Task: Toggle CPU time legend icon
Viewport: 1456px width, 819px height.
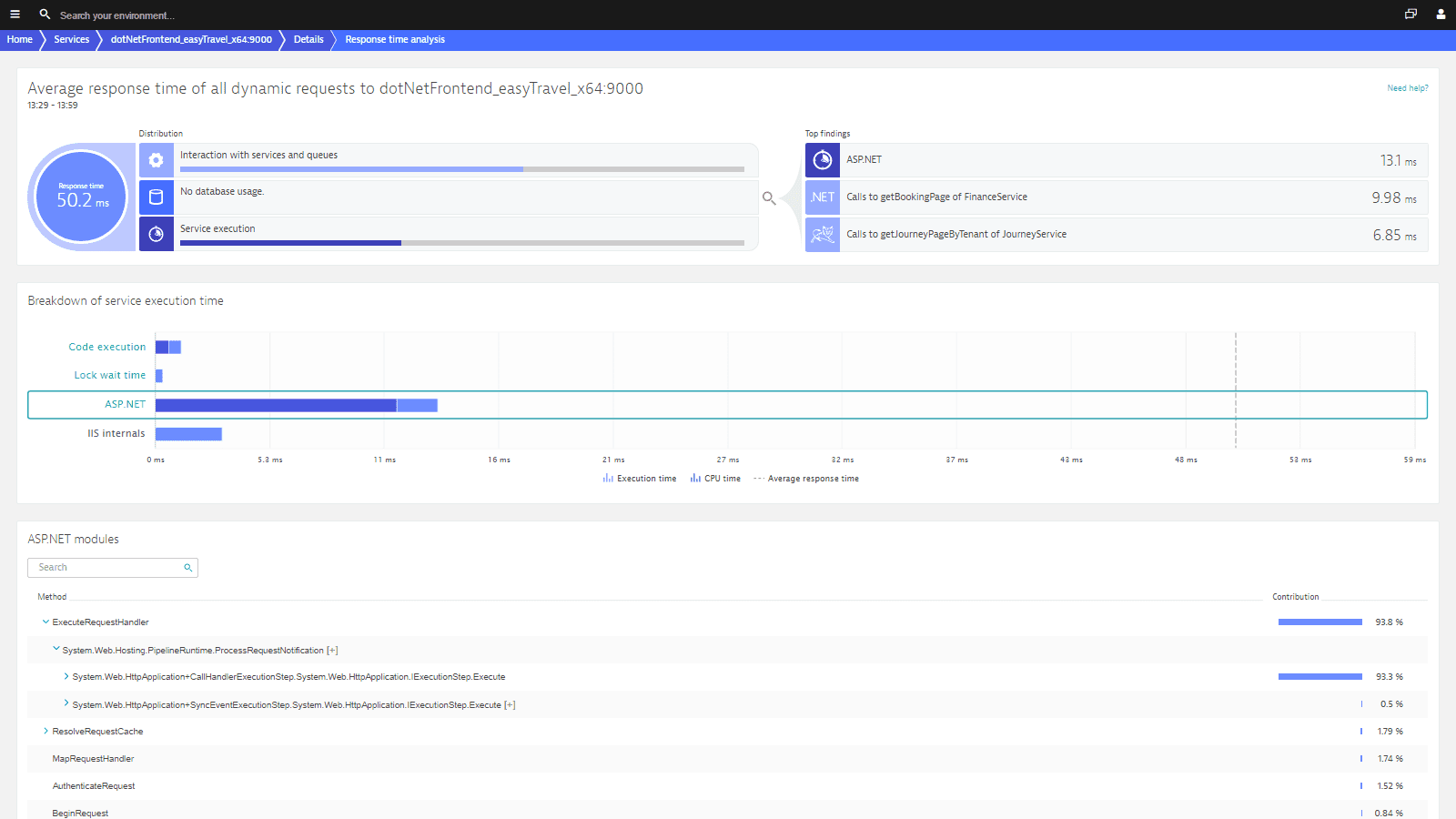Action: click(x=695, y=479)
